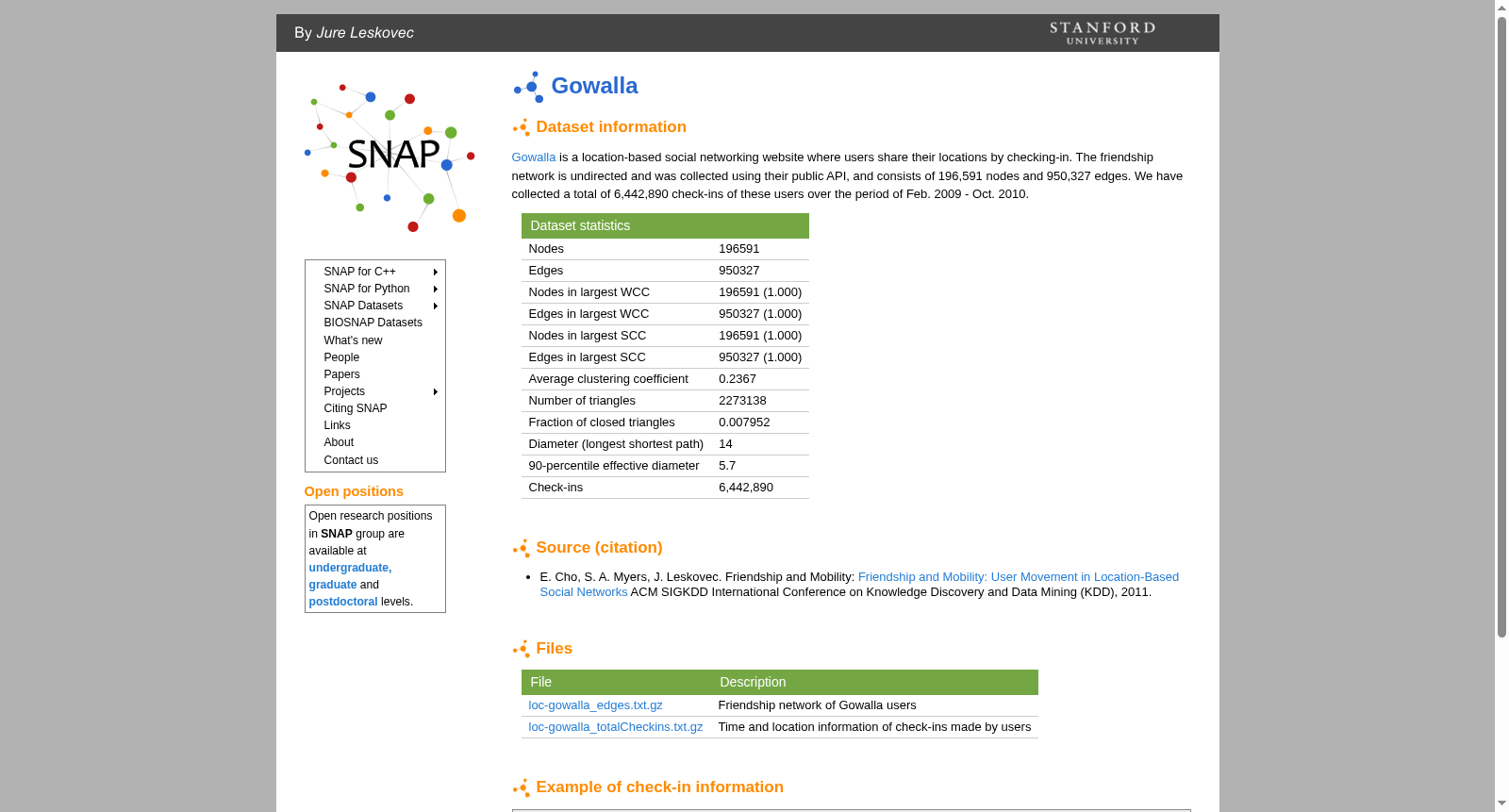1509x812 pixels.
Task: Click the Number of triangles value 2273138
Action: pyautogui.click(x=743, y=401)
